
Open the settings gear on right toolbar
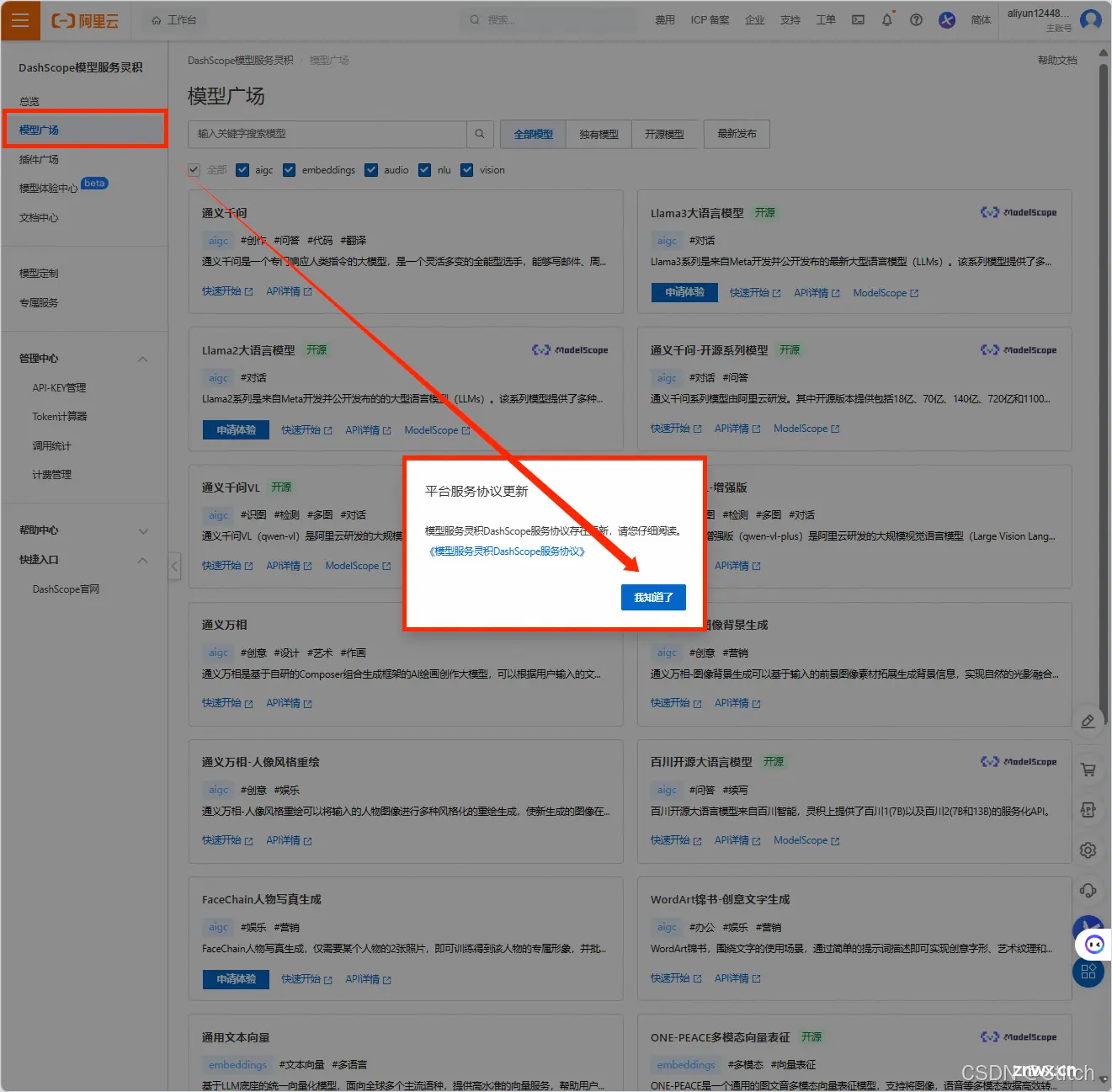click(x=1088, y=850)
